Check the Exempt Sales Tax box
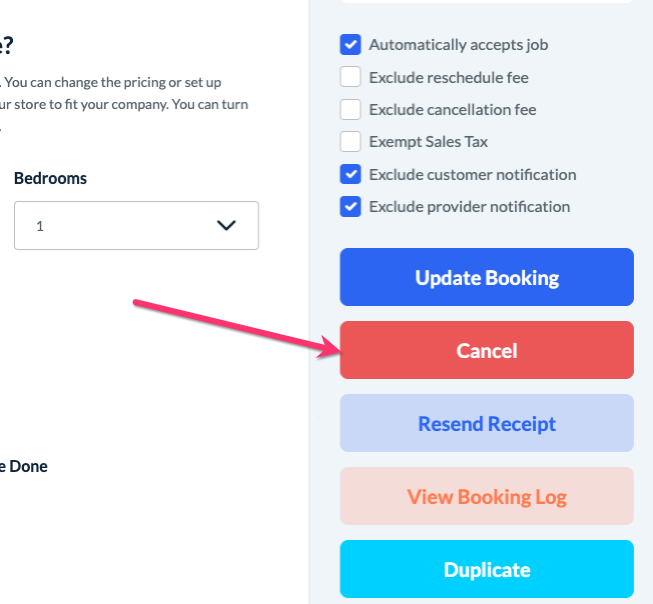This screenshot has height=604, width=653. point(350,142)
